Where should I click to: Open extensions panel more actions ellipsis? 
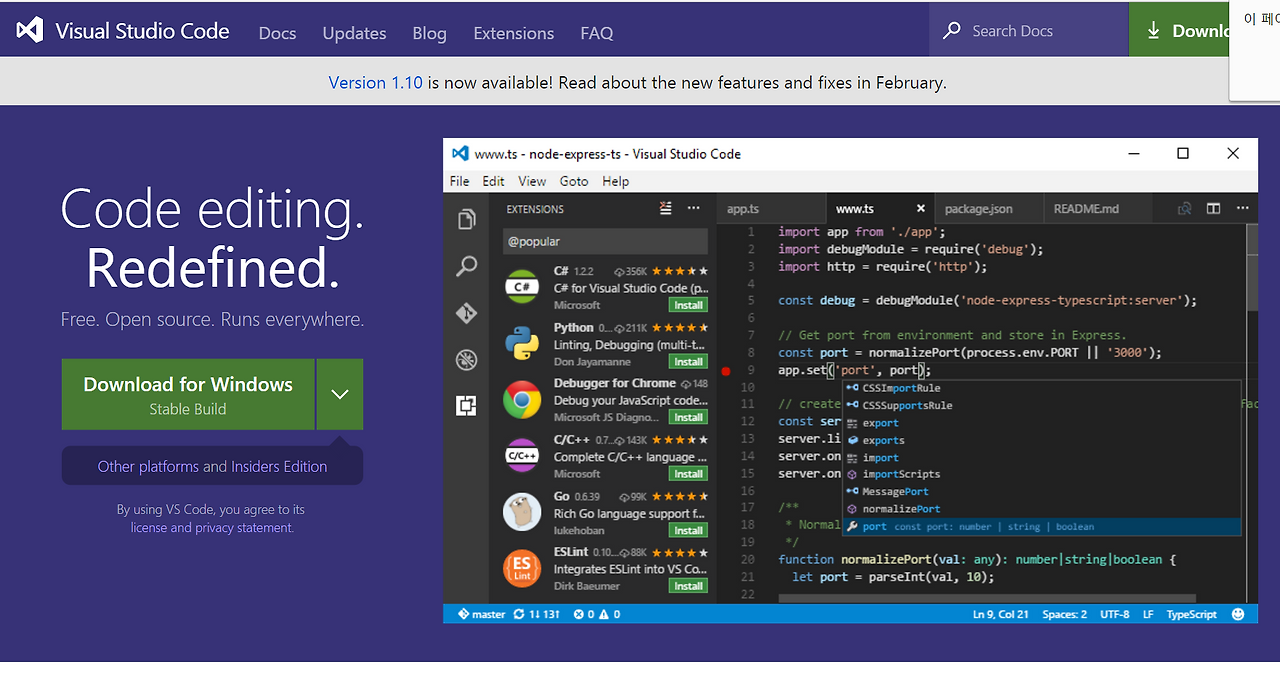[694, 208]
